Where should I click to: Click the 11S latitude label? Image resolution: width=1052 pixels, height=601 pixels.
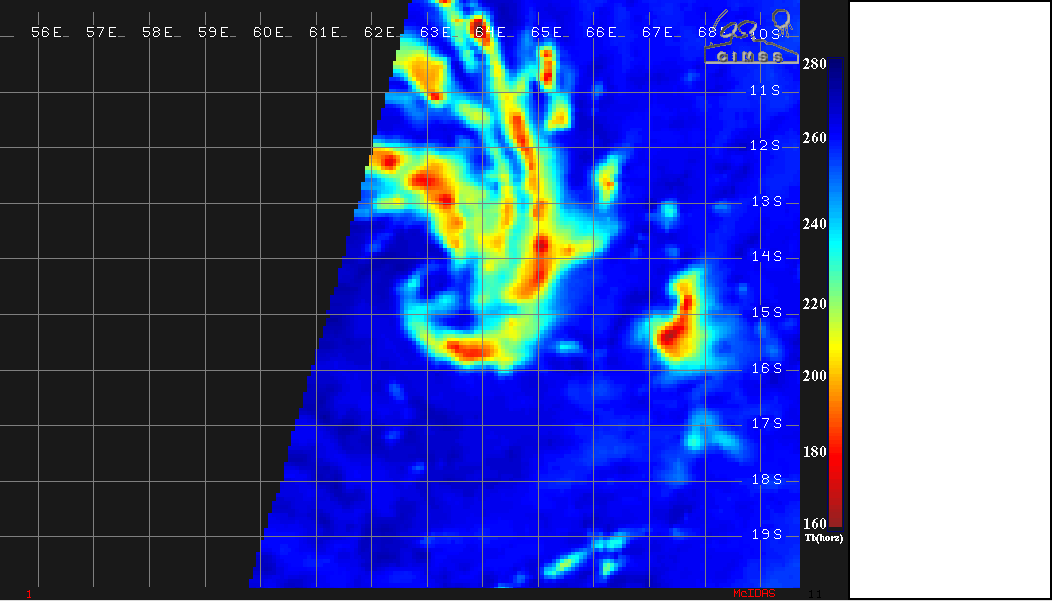pos(765,90)
